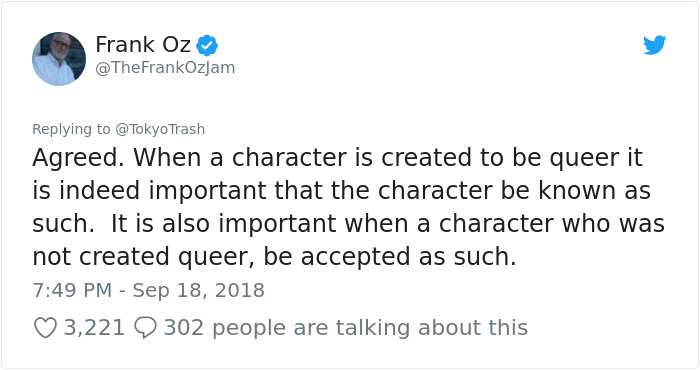Click the blue verified badge
Image resolution: width=700 pixels, height=370 pixels.
(x=207, y=46)
